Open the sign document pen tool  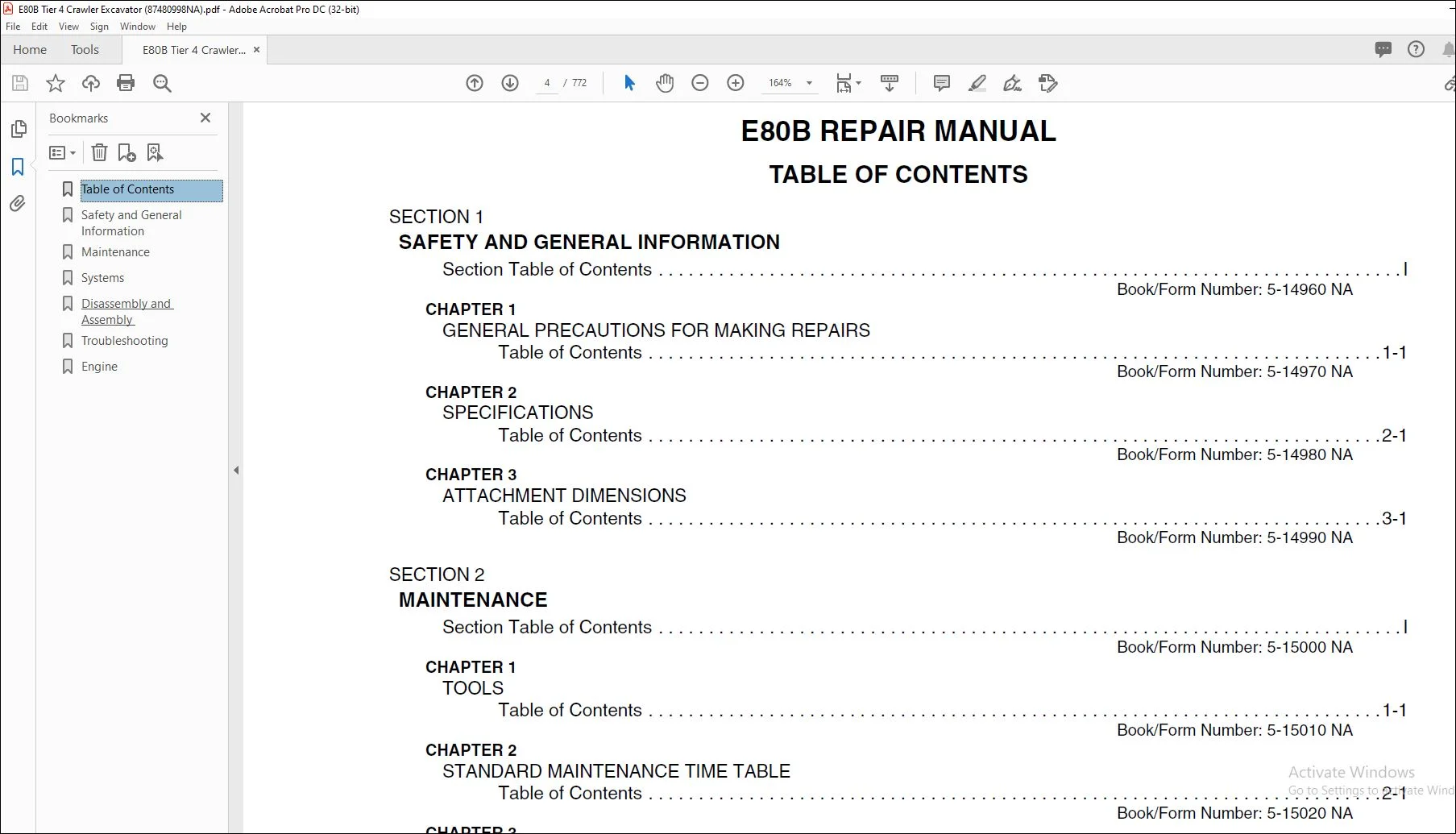pyautogui.click(x=1012, y=83)
